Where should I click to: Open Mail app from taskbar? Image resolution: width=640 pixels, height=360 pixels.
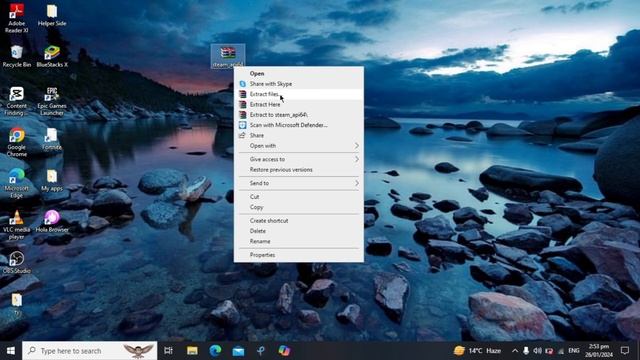(x=238, y=351)
